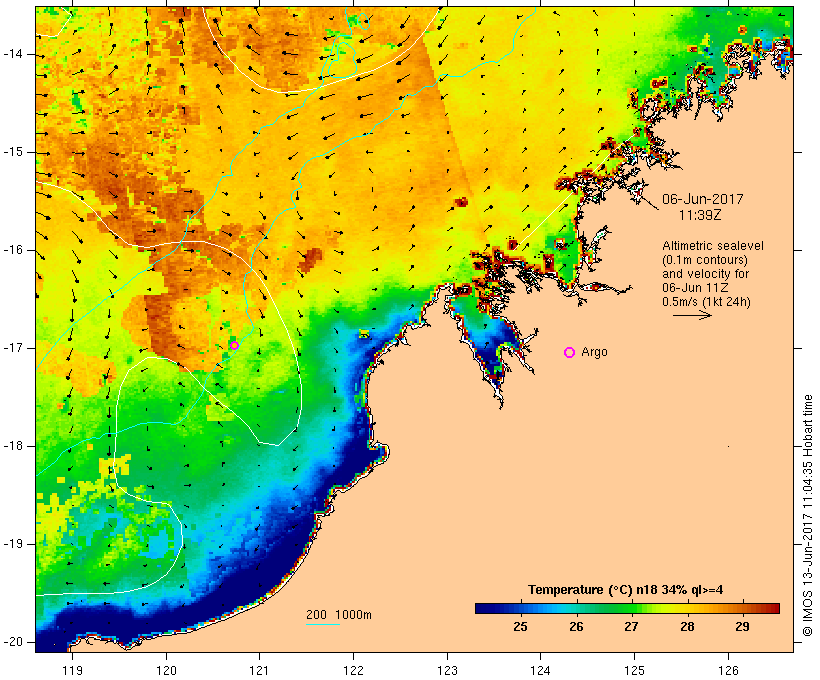
Task: Click the 'Argo' legend label
Action: 595,352
